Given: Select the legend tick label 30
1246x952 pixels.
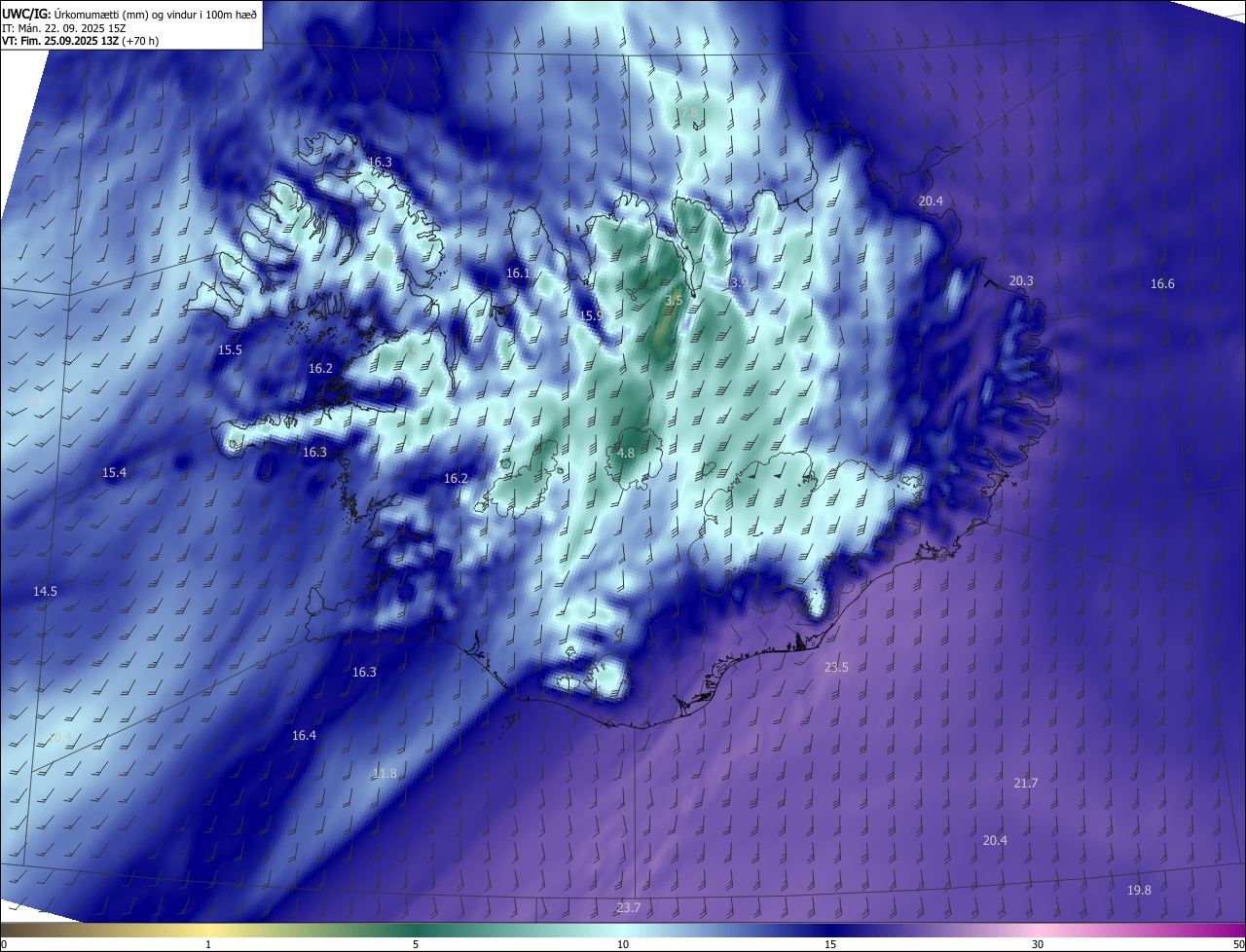Looking at the screenshot, I should point(1038,944).
